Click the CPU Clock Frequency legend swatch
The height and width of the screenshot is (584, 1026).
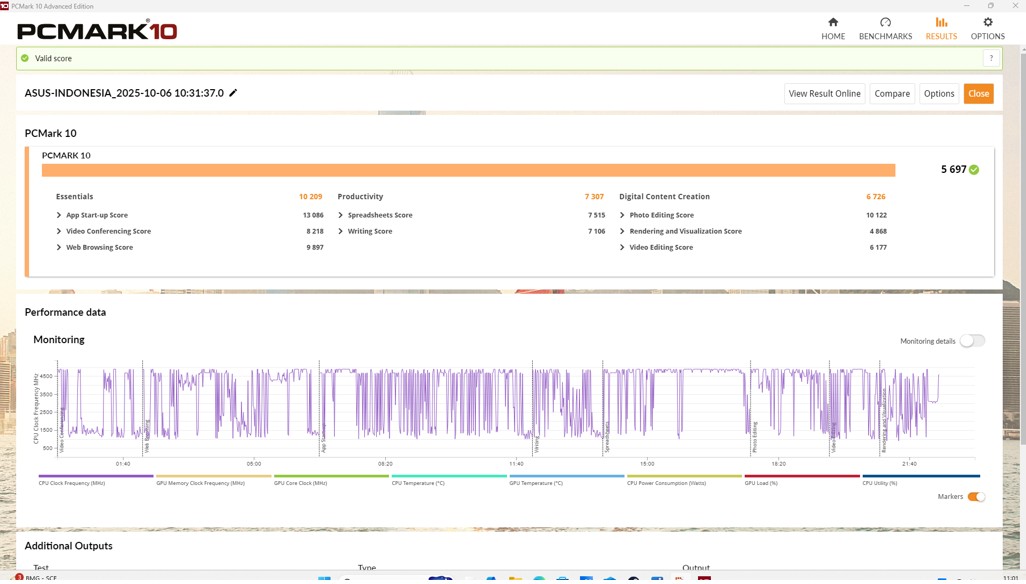96,476
